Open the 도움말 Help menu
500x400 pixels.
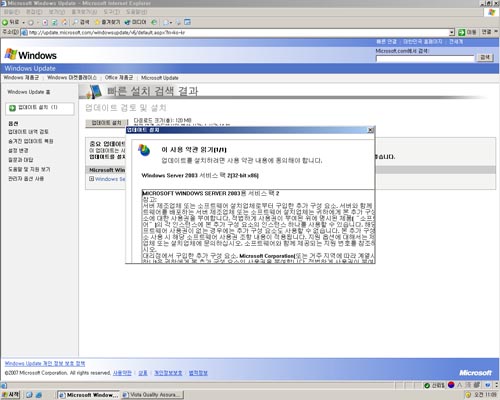click(136, 12)
